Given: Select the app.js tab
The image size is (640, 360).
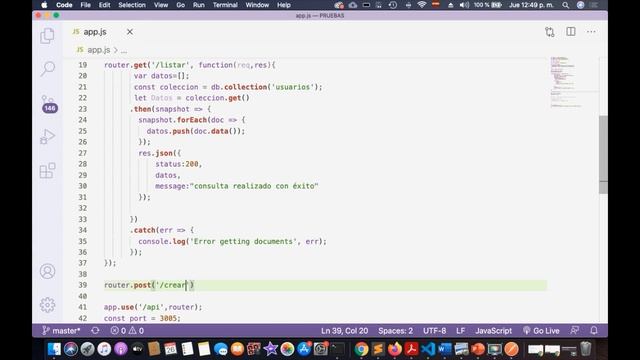Looking at the screenshot, I should (x=95, y=32).
